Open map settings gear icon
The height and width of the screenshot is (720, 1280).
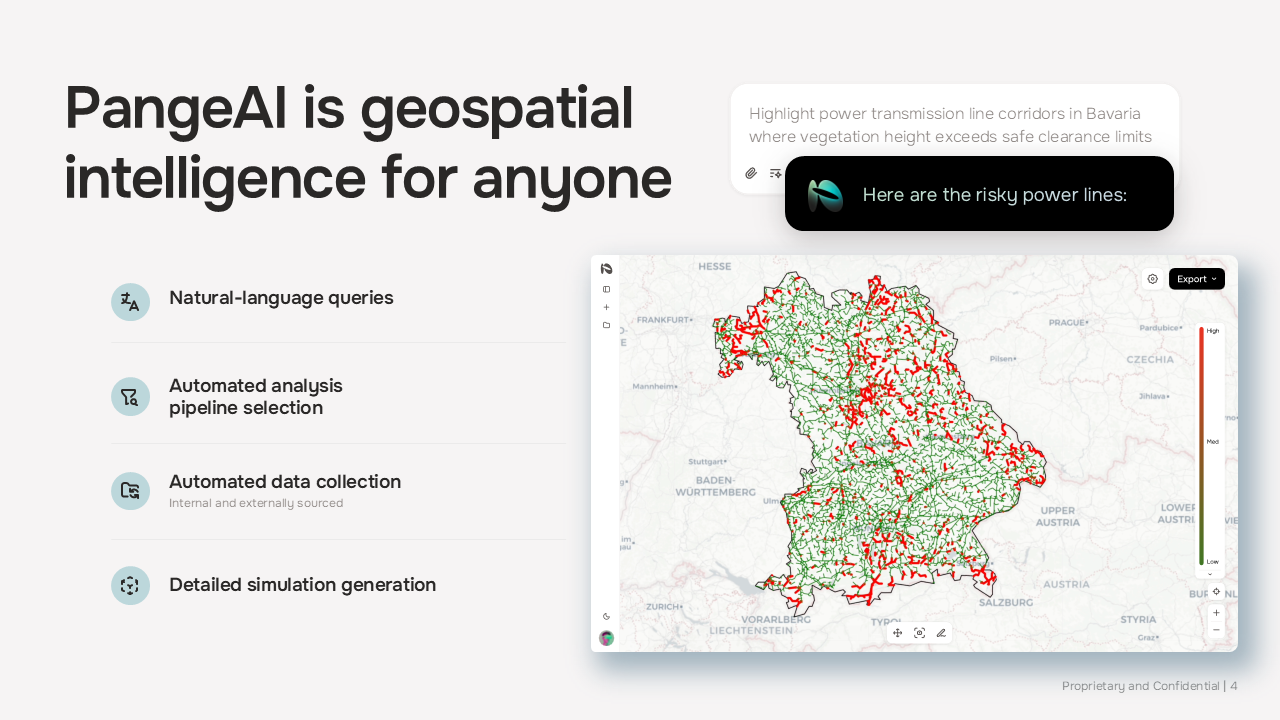point(1152,279)
